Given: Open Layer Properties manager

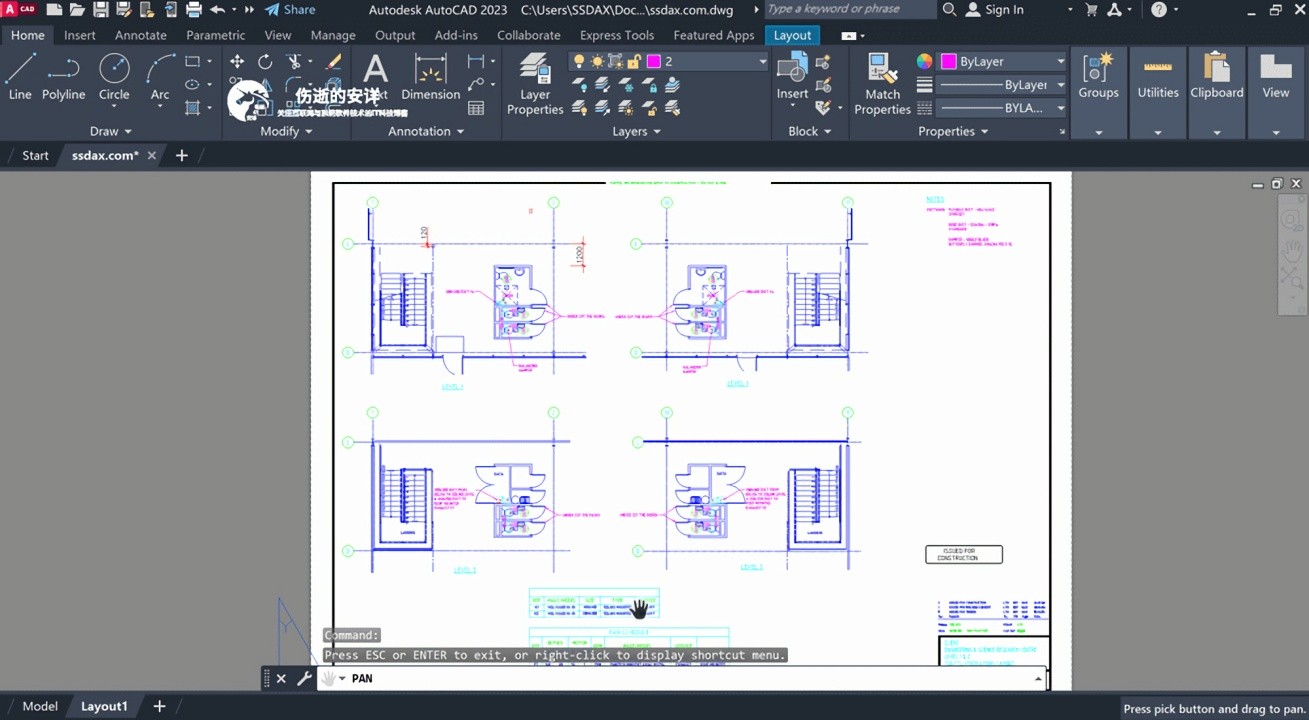Looking at the screenshot, I should click(535, 84).
